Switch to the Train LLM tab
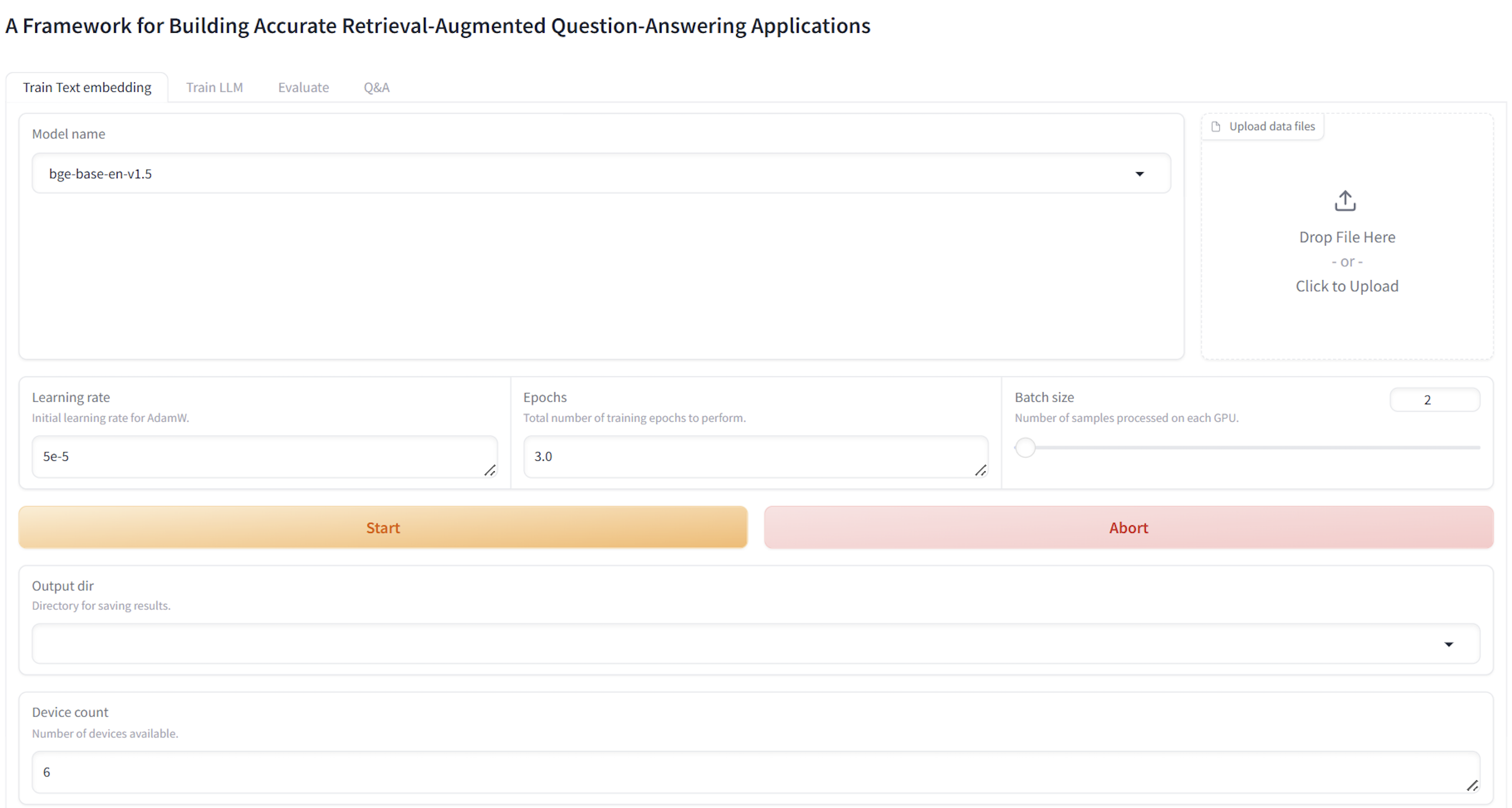Viewport: 1512px width, 808px height. point(214,87)
